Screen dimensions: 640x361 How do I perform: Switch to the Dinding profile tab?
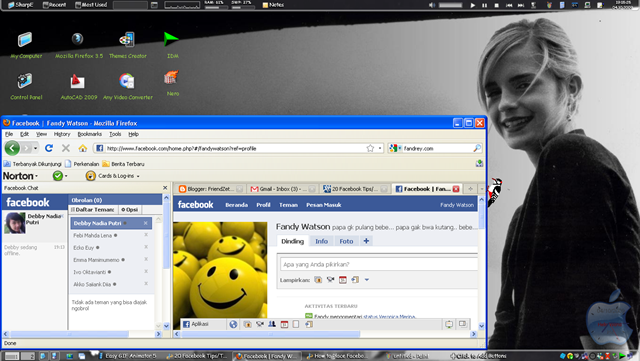coord(293,241)
